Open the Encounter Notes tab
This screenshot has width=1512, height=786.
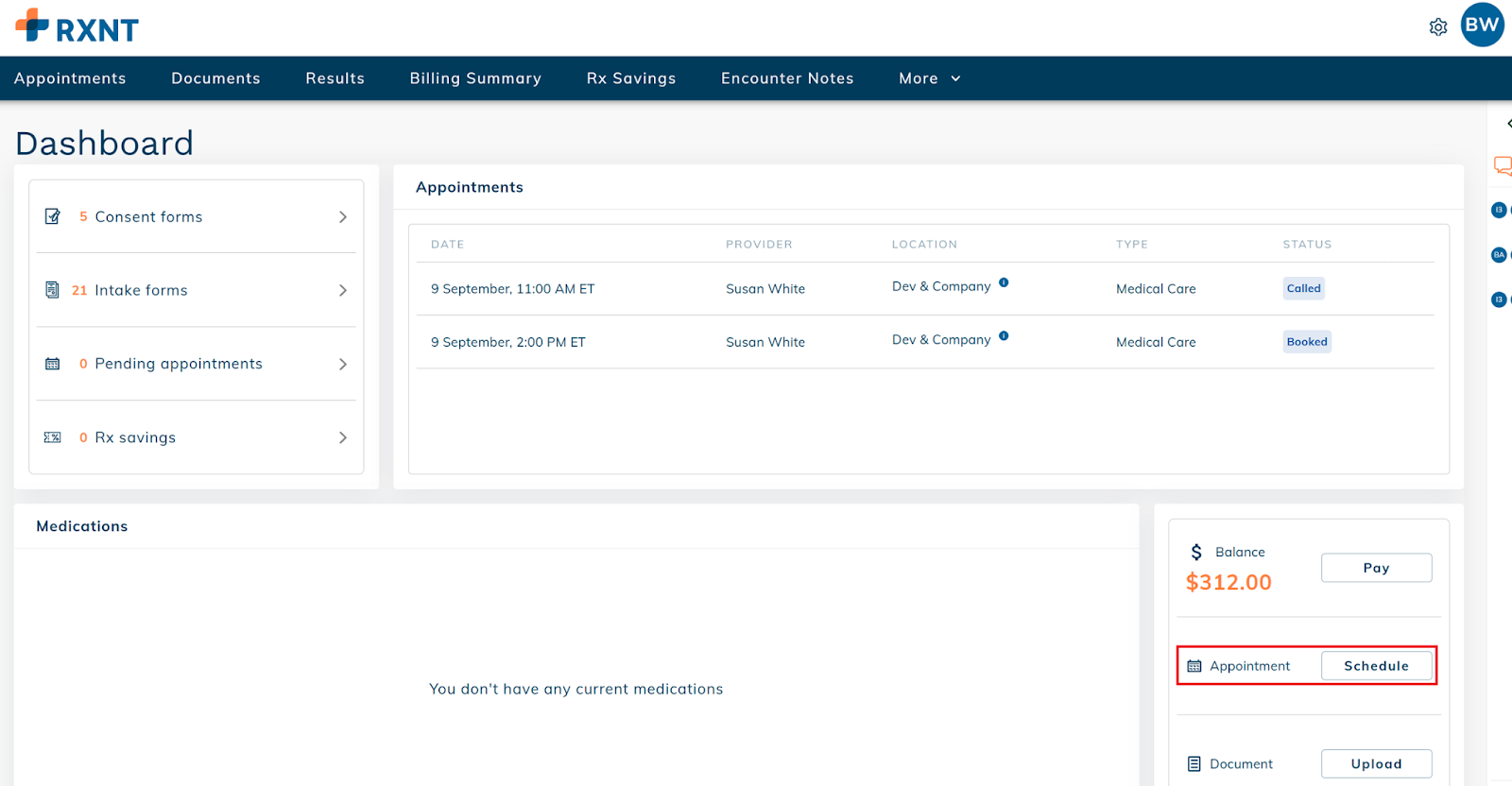(x=787, y=78)
